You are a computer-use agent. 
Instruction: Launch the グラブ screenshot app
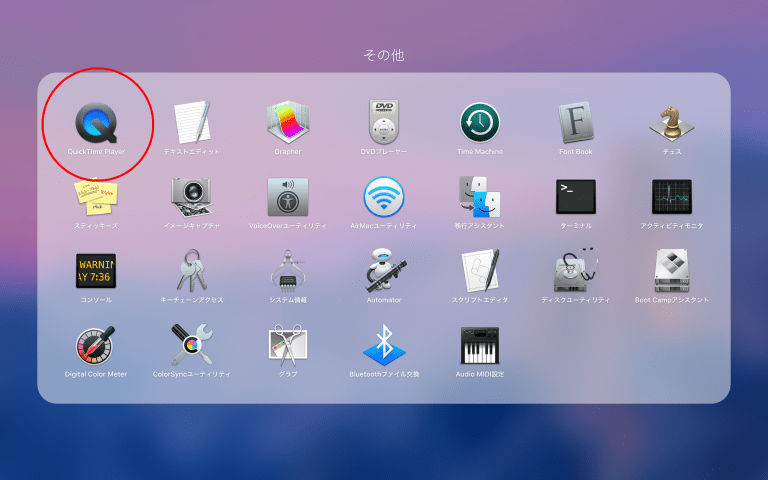point(288,345)
